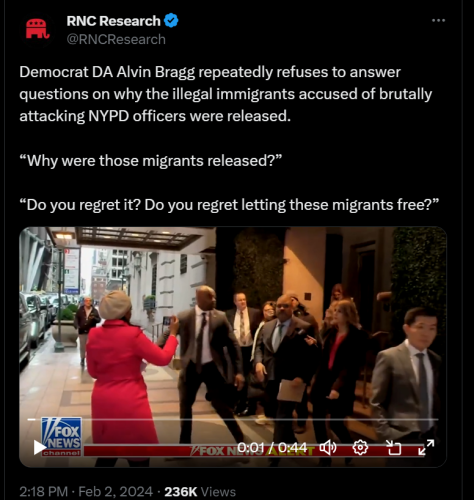The width and height of the screenshot is (474, 500).
Task: Click the 0:01 / 0:44 time display
Action: pos(272,448)
